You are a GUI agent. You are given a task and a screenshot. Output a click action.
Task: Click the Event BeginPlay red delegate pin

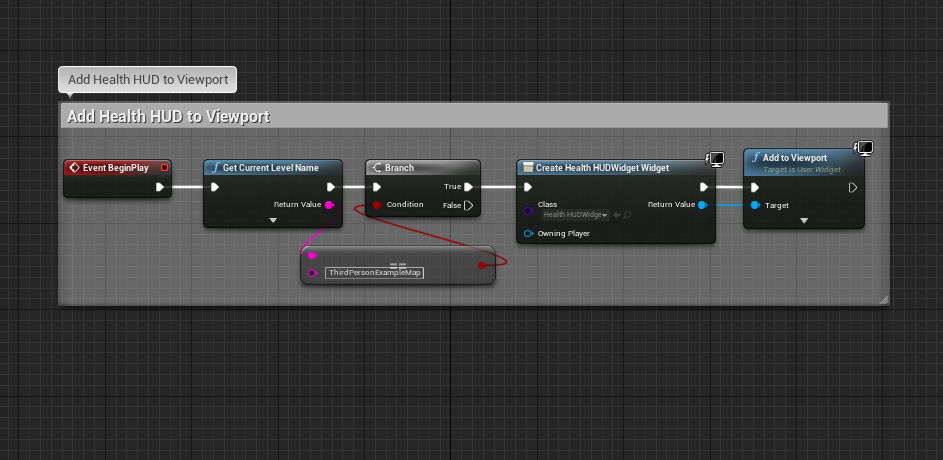pyautogui.click(x=164, y=168)
